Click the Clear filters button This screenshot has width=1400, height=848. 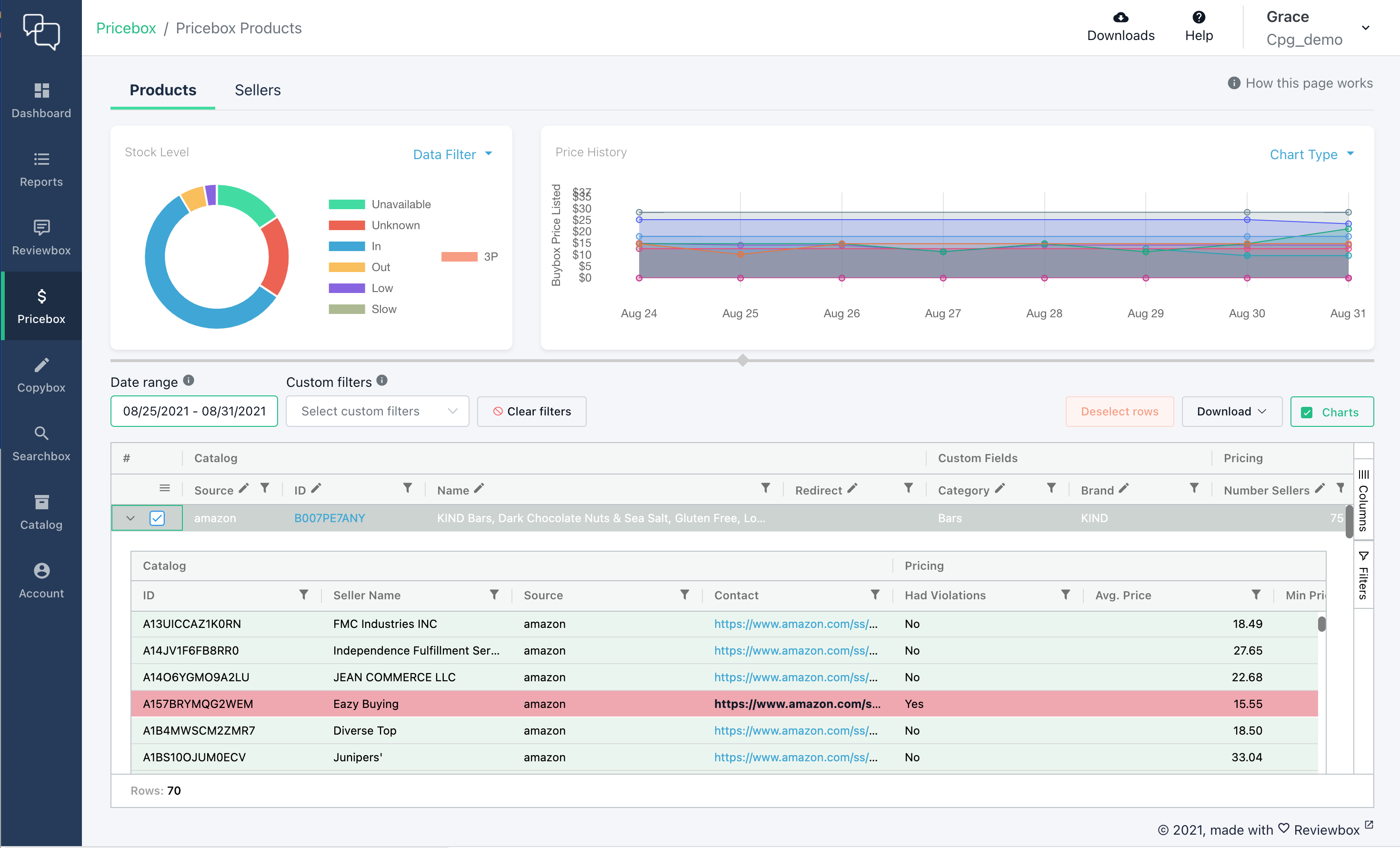(531, 411)
